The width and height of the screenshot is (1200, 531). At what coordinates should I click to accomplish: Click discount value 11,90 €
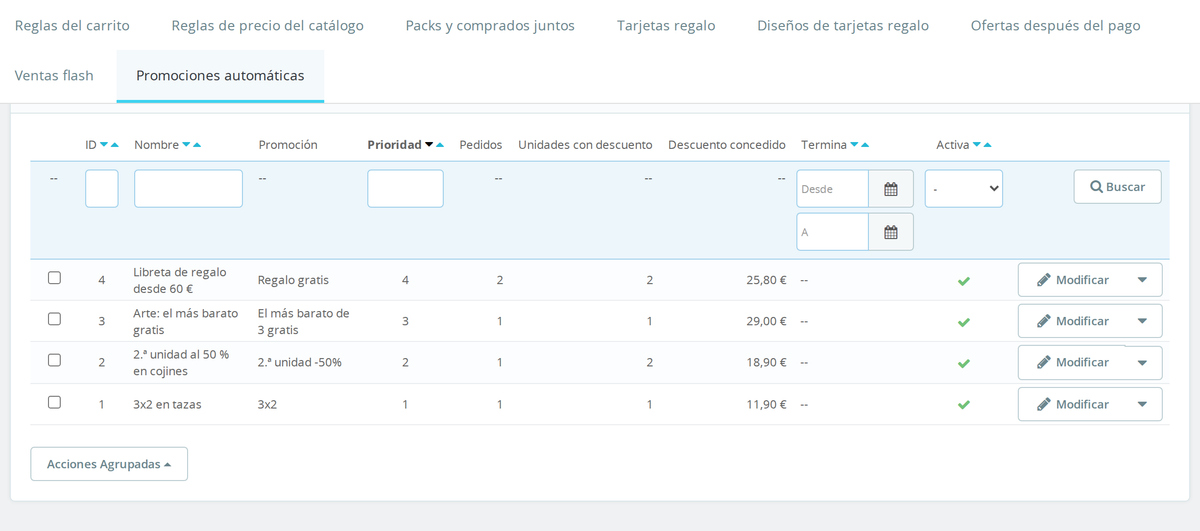[766, 404]
